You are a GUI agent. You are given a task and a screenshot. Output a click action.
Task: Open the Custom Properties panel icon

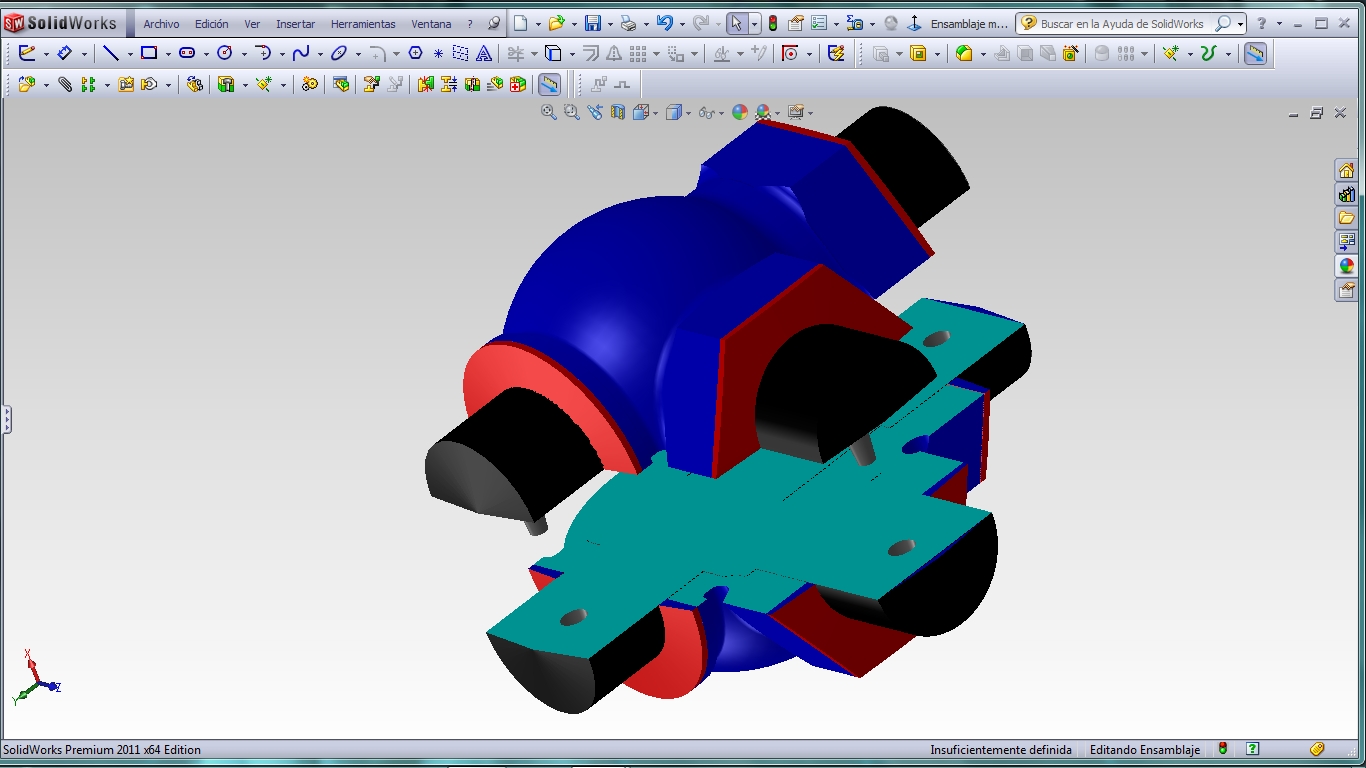coord(1347,290)
